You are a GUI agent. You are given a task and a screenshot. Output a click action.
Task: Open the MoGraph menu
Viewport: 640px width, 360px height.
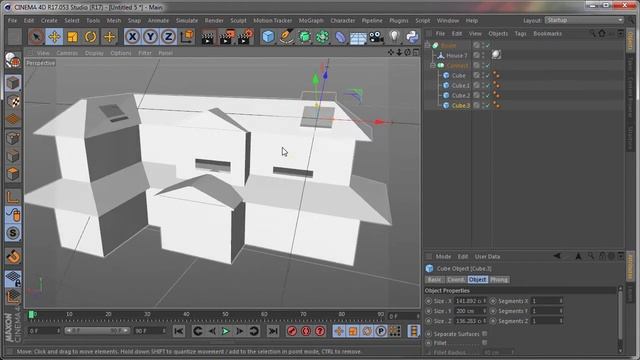tap(311, 20)
